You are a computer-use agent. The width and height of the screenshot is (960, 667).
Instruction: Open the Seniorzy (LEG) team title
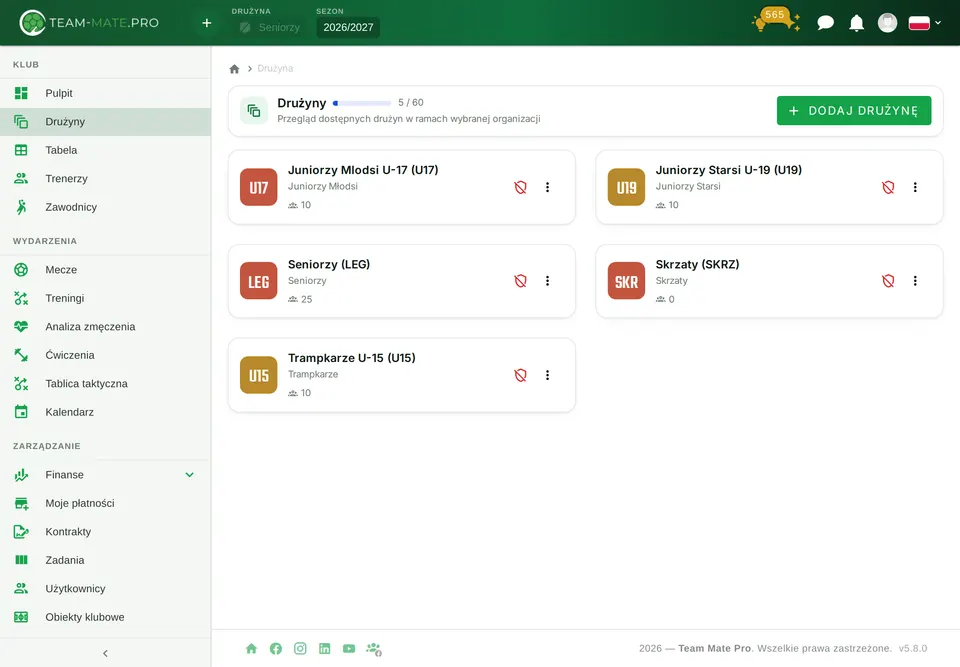coord(329,265)
